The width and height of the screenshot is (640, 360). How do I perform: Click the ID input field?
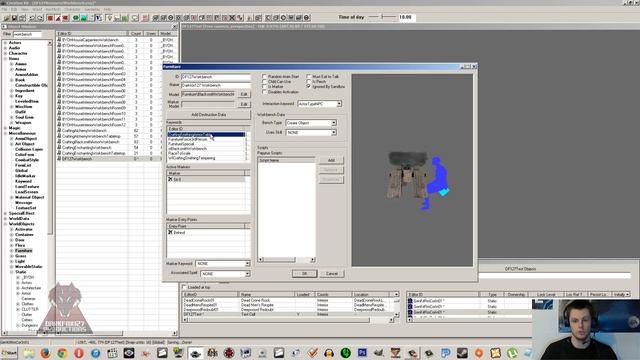pyautogui.click(x=216, y=77)
